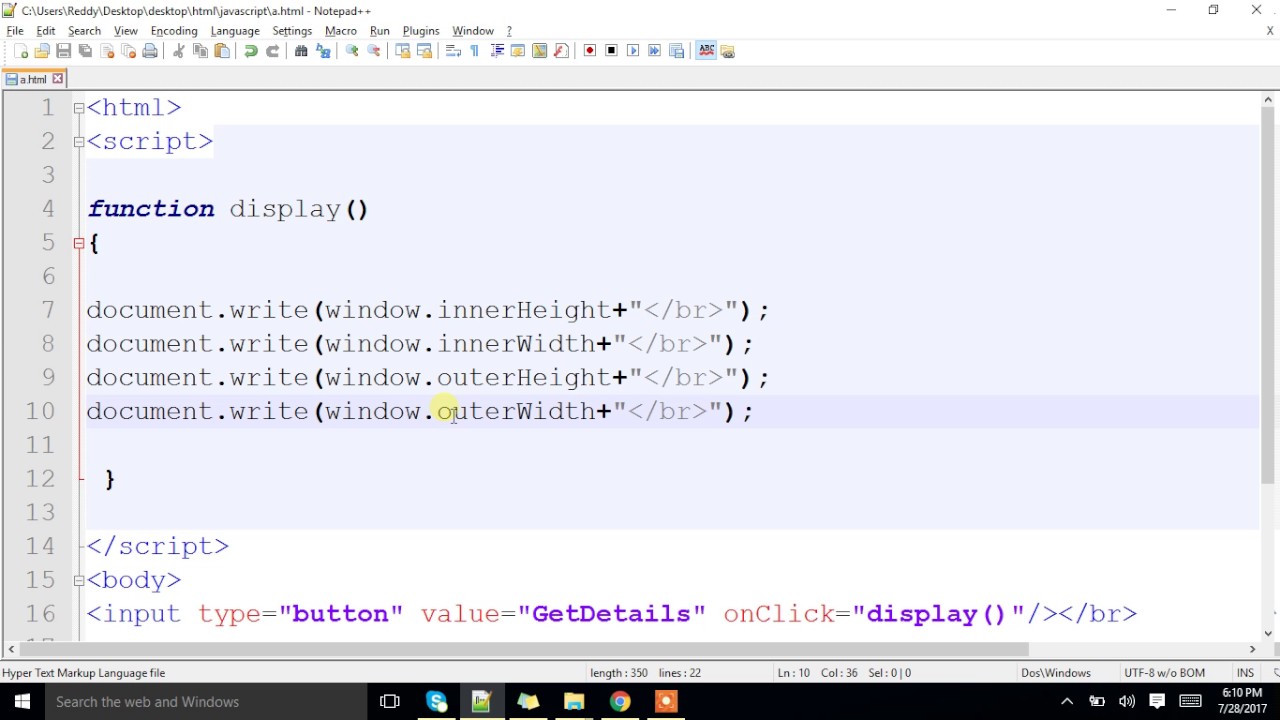Open the Window menu
Image resolution: width=1280 pixels, height=720 pixels.
pyautogui.click(x=473, y=31)
